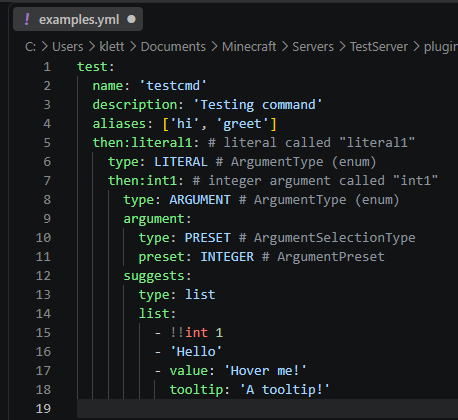Expand breadcrumb chevron before TestServer
The image size is (458, 420).
click(x=342, y=47)
